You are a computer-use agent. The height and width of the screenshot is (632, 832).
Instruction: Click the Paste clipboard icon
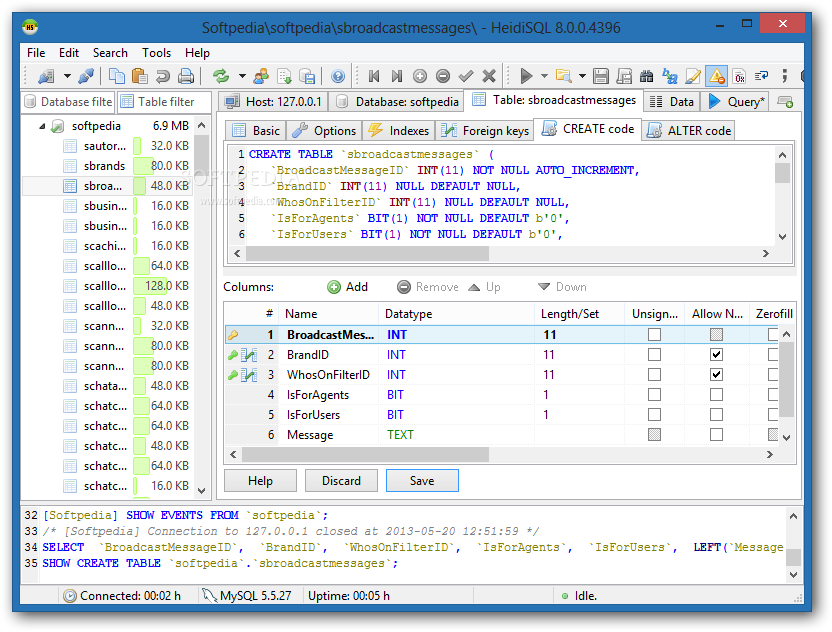coord(140,76)
